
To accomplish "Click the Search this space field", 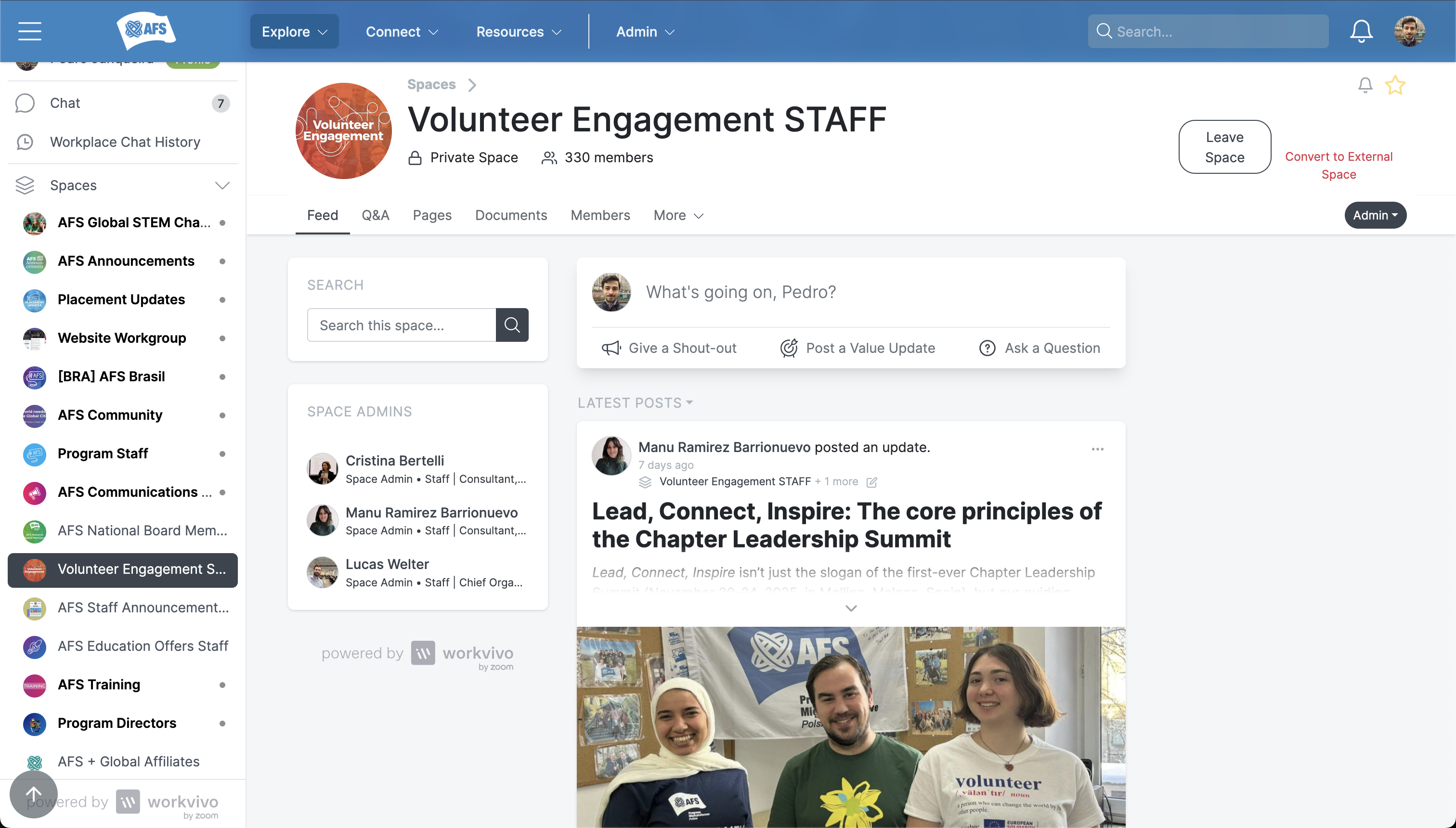I will coord(402,325).
